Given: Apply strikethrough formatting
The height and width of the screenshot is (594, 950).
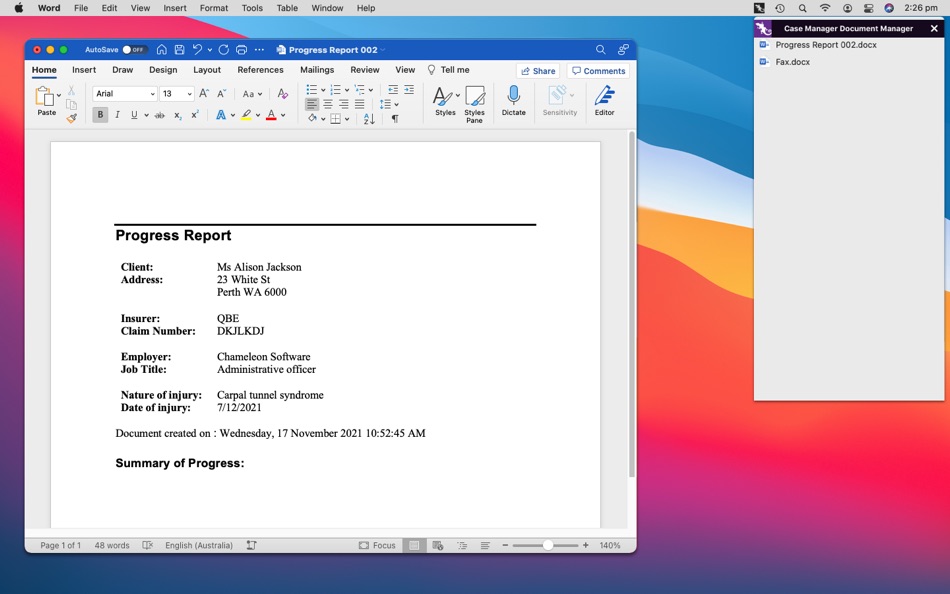Looking at the screenshot, I should click(x=159, y=115).
